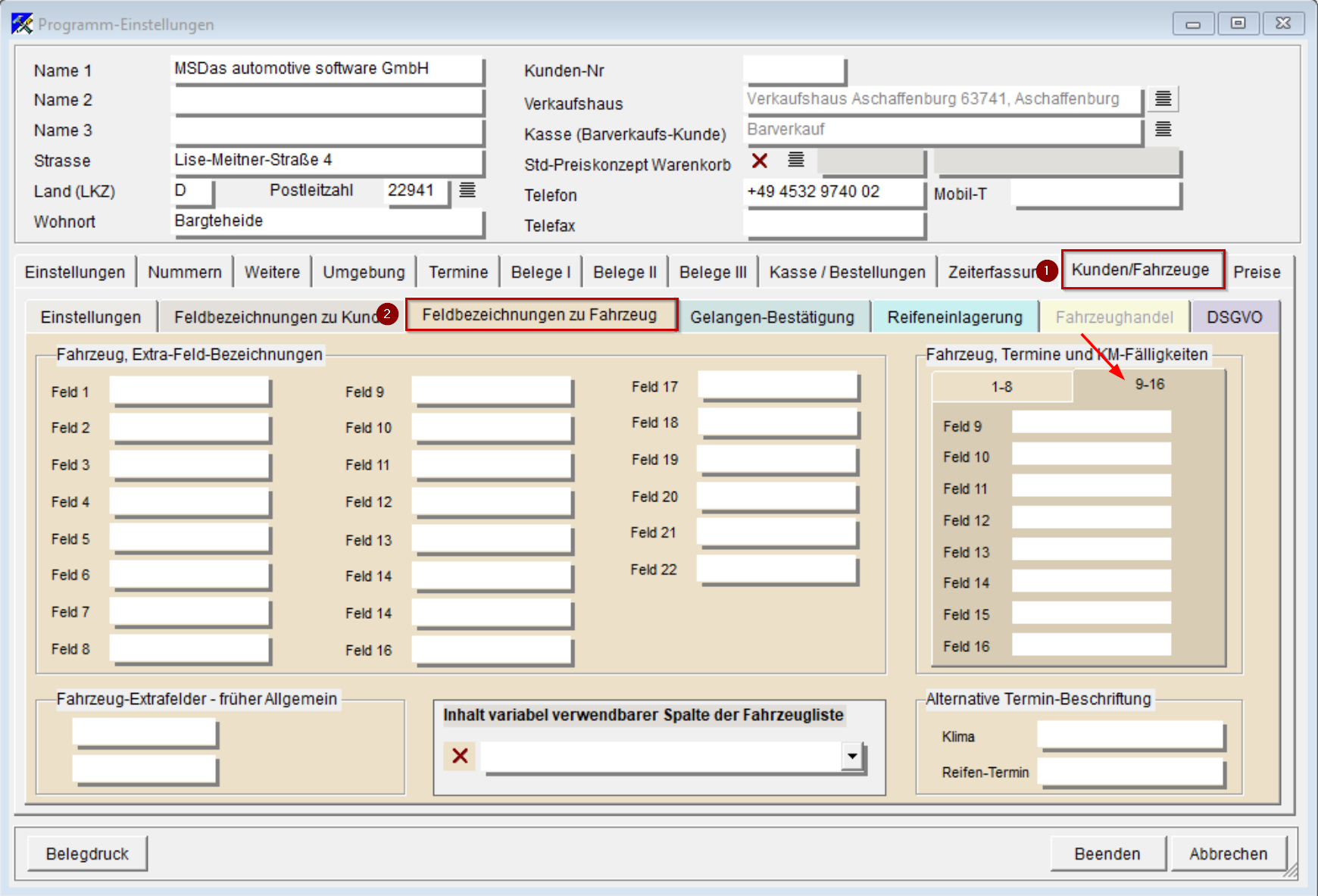1318x896 pixels.
Task: Open Verkaufshaus selection list icon
Action: [x=1163, y=98]
